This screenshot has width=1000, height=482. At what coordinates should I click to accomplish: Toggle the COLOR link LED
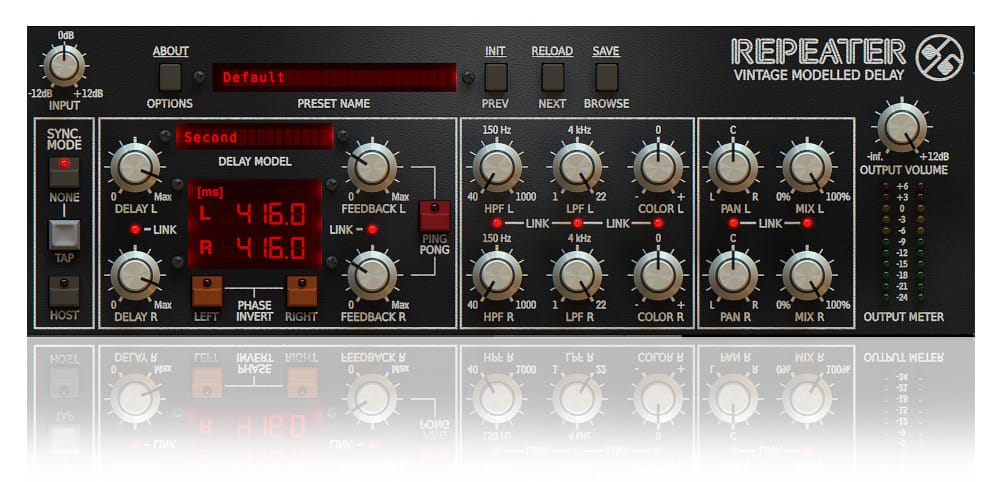coord(658,223)
